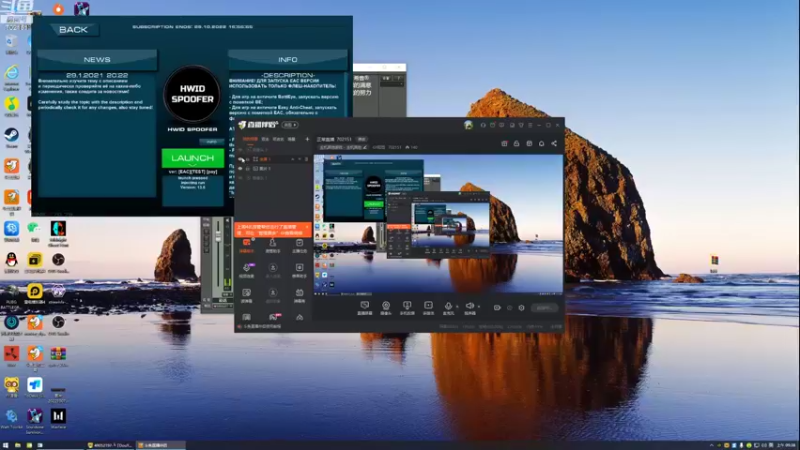Open the third tool in the second tools row
This screenshot has width=800, height=450.
pyautogui.click(x=299, y=270)
